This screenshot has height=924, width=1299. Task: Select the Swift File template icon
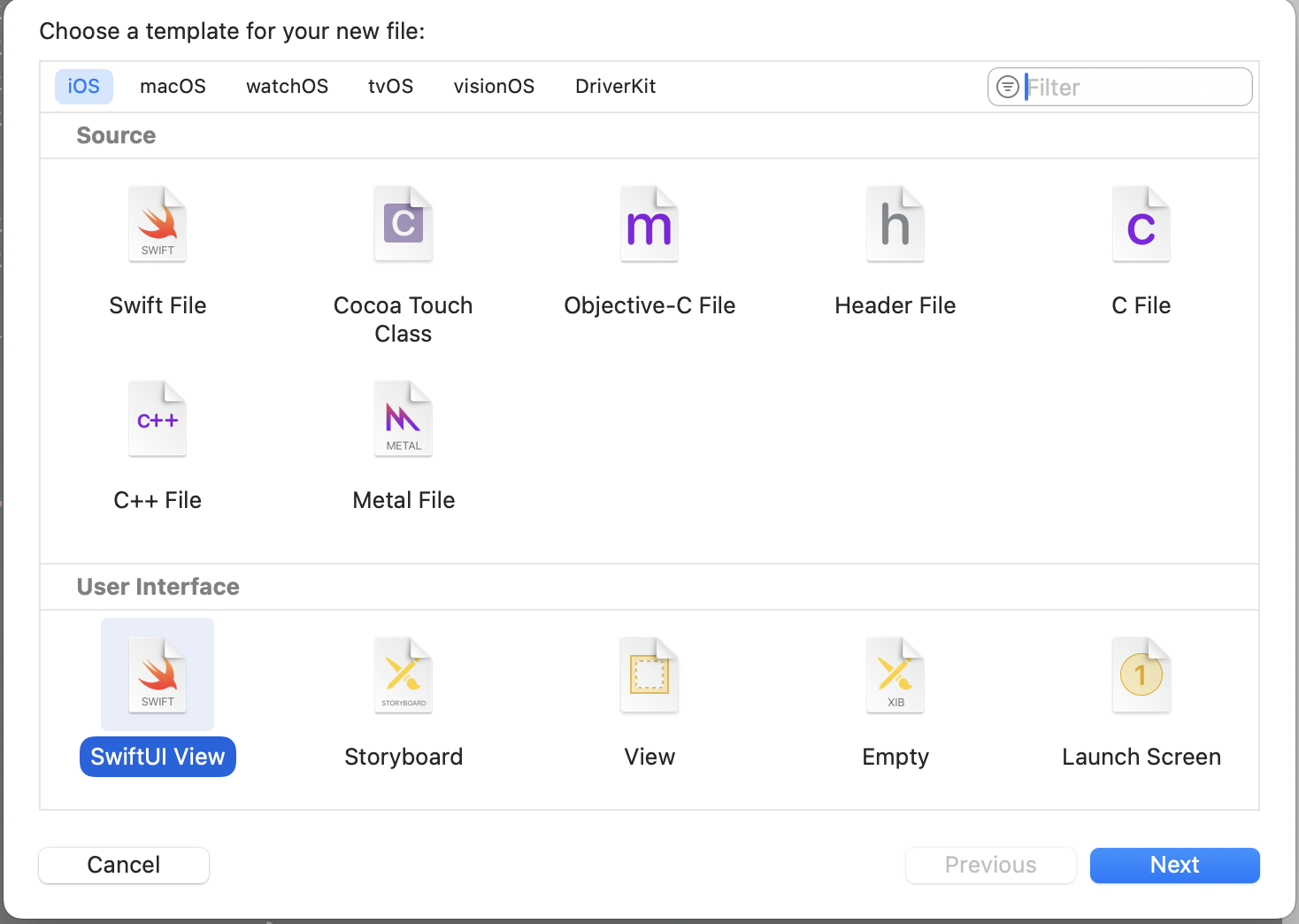(158, 225)
